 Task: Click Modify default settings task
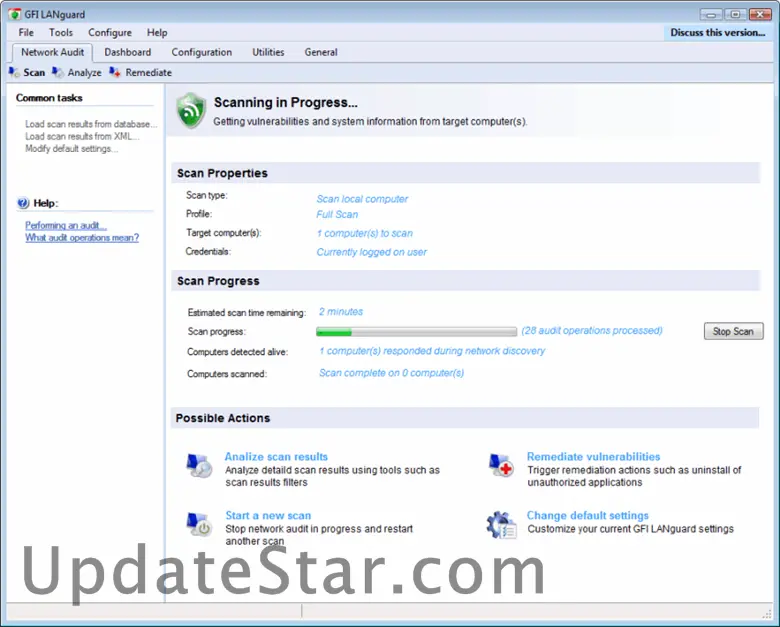click(x=72, y=149)
